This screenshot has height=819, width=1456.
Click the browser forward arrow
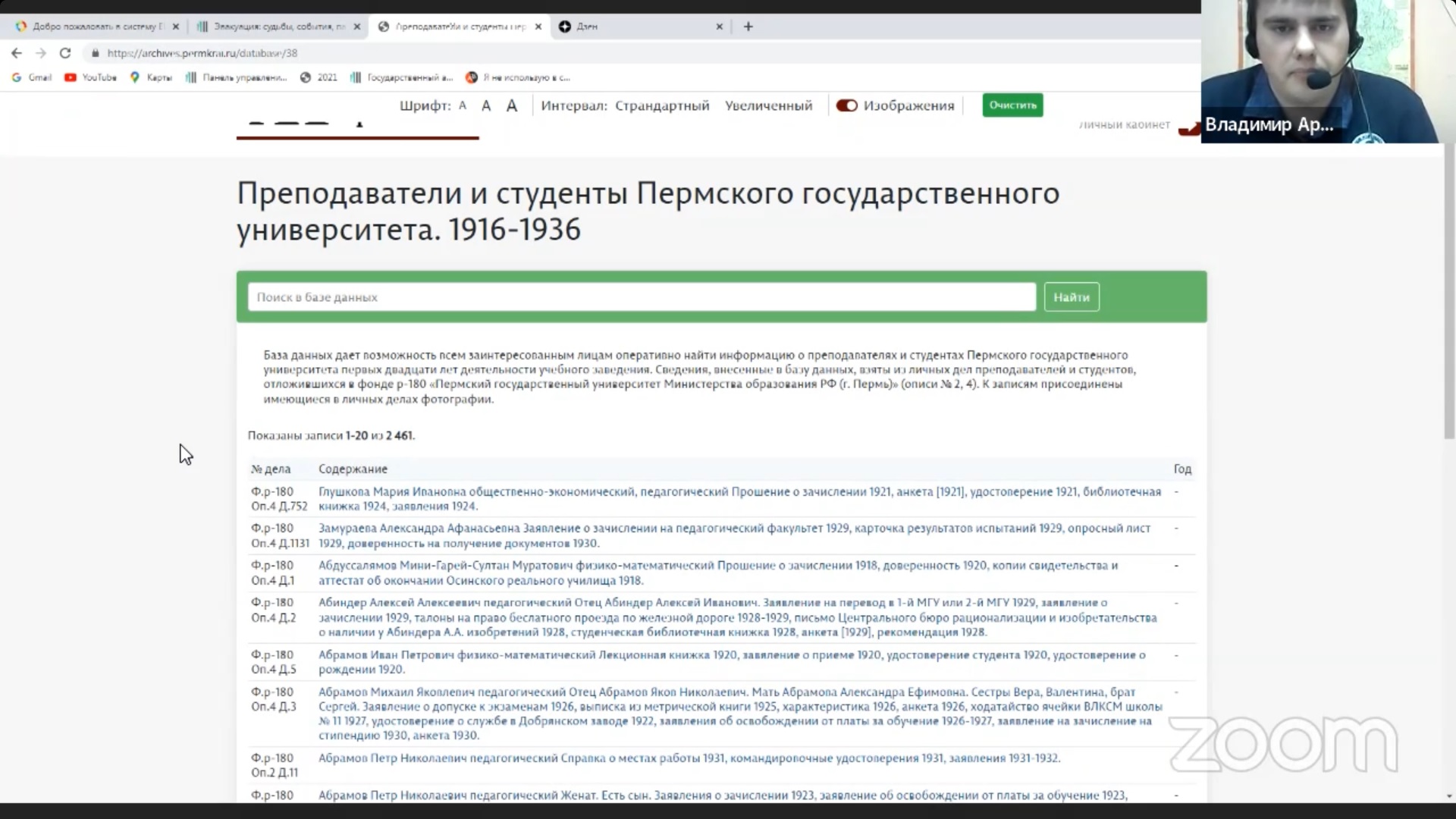pos(41,53)
